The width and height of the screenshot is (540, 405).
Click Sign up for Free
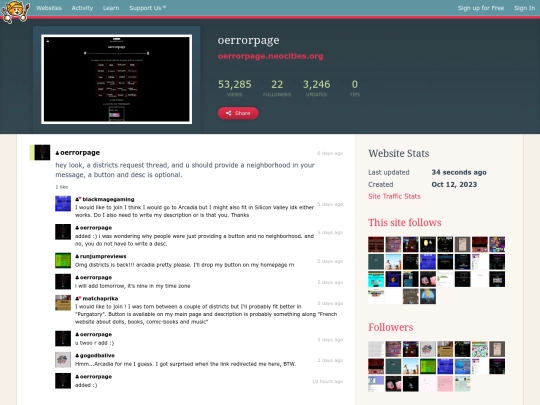481,8
